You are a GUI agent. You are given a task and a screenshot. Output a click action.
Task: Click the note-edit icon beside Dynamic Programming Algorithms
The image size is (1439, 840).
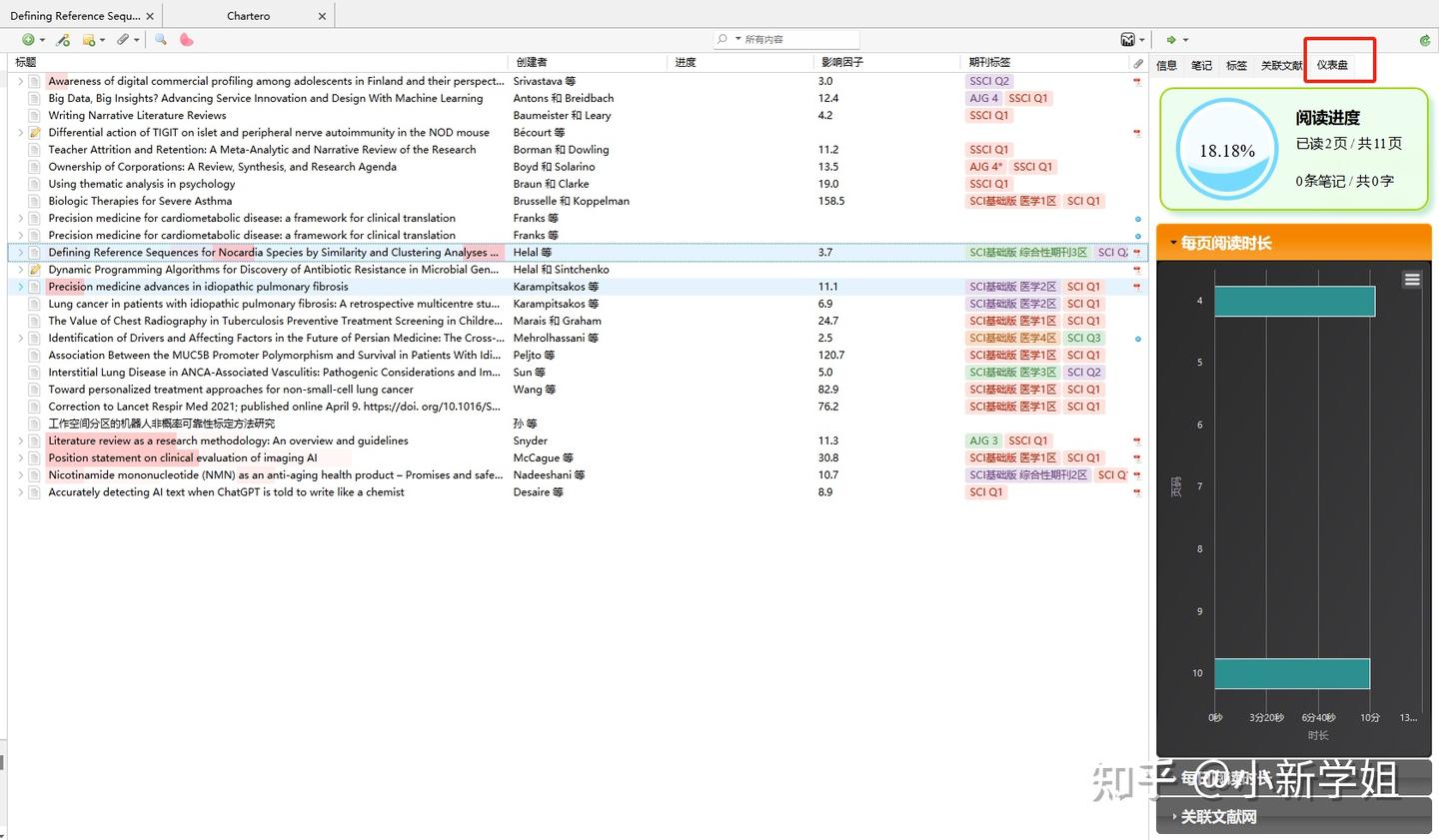pyautogui.click(x=35, y=270)
